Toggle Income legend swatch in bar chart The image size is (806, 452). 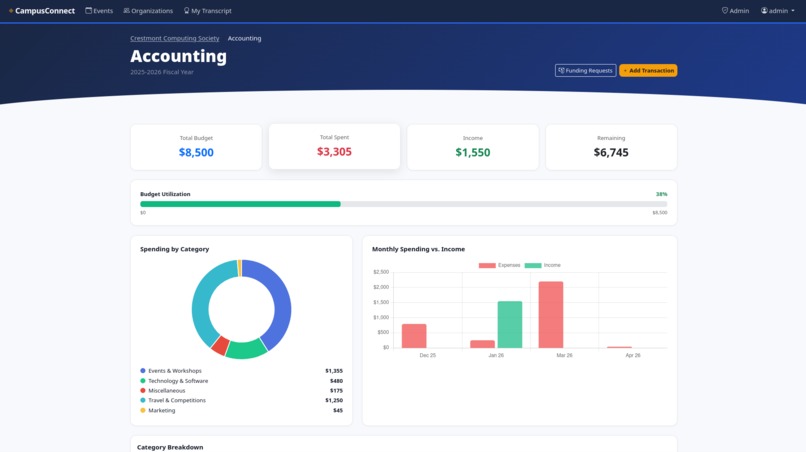coord(533,265)
